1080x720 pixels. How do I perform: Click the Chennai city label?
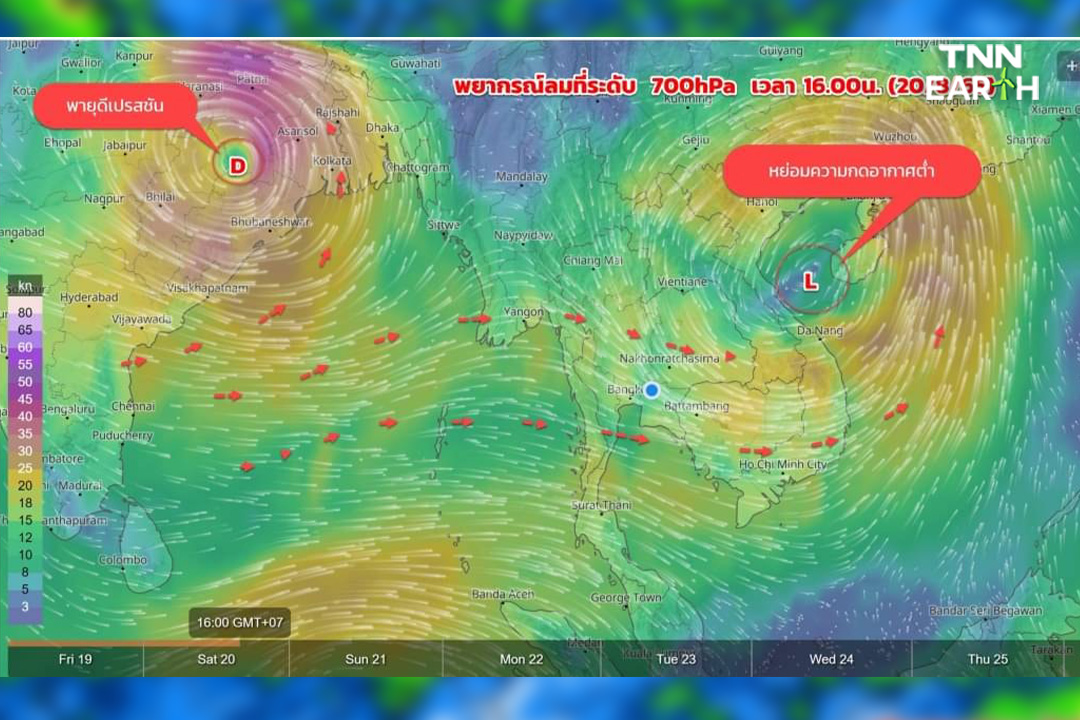pos(134,407)
